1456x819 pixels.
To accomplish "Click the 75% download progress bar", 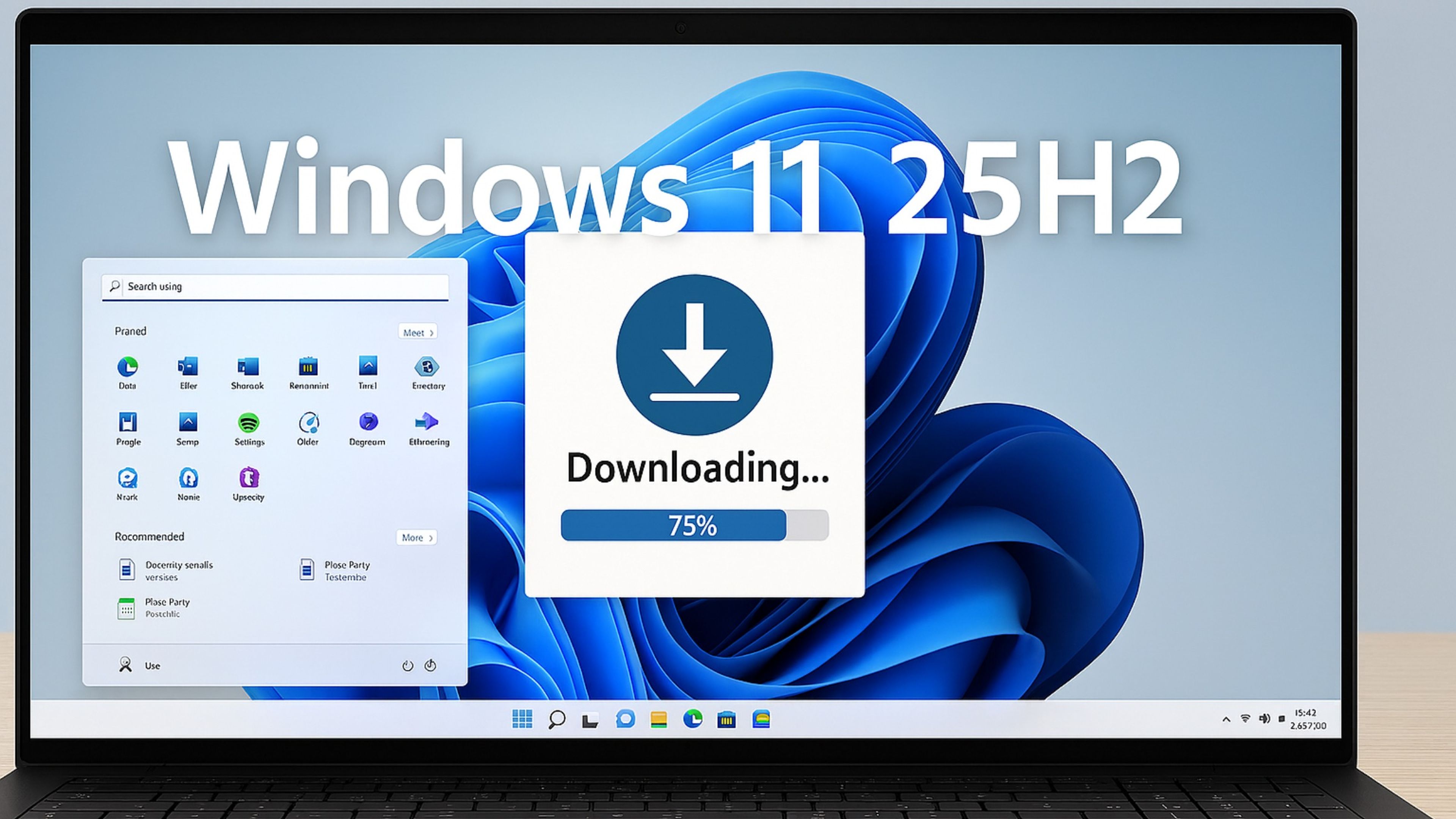I will tap(695, 525).
